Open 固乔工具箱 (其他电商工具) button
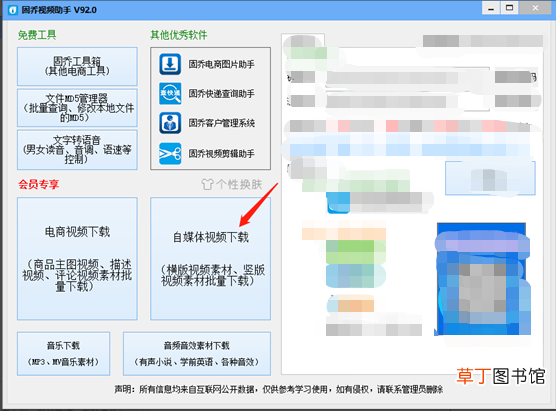The width and height of the screenshot is (556, 411). (77, 67)
